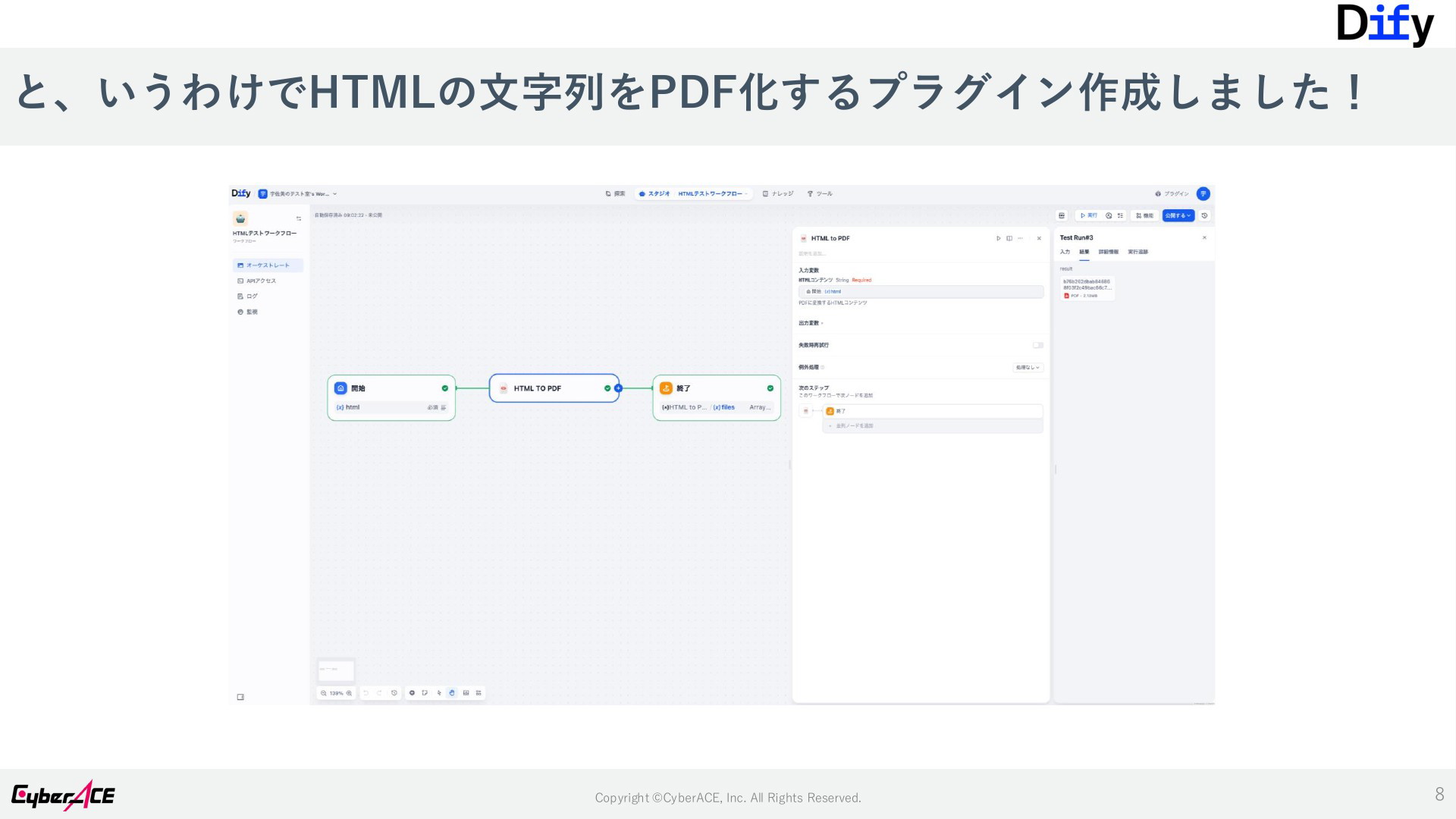Image resolution: width=1456 pixels, height=819 pixels.
Task: Expand the 出力変数 section
Action: [x=811, y=323]
